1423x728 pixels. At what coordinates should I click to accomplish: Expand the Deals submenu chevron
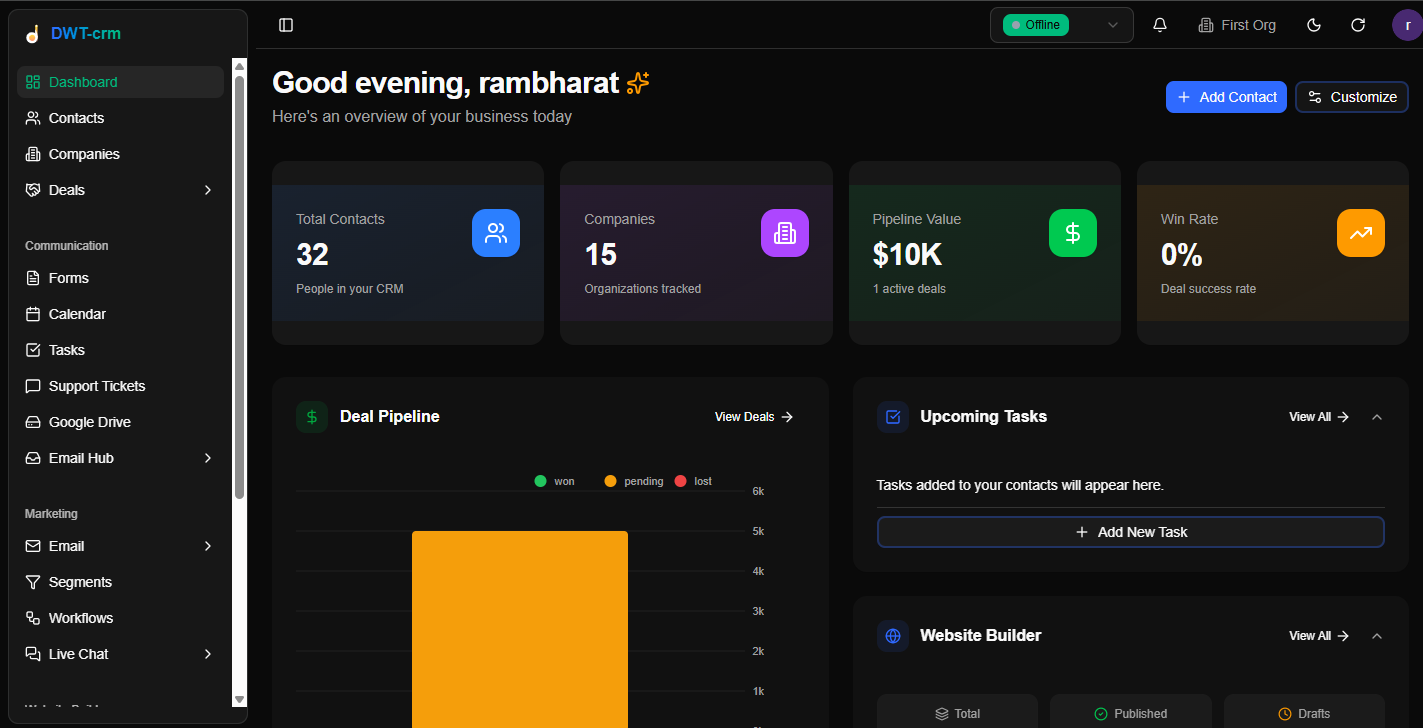pyautogui.click(x=208, y=190)
